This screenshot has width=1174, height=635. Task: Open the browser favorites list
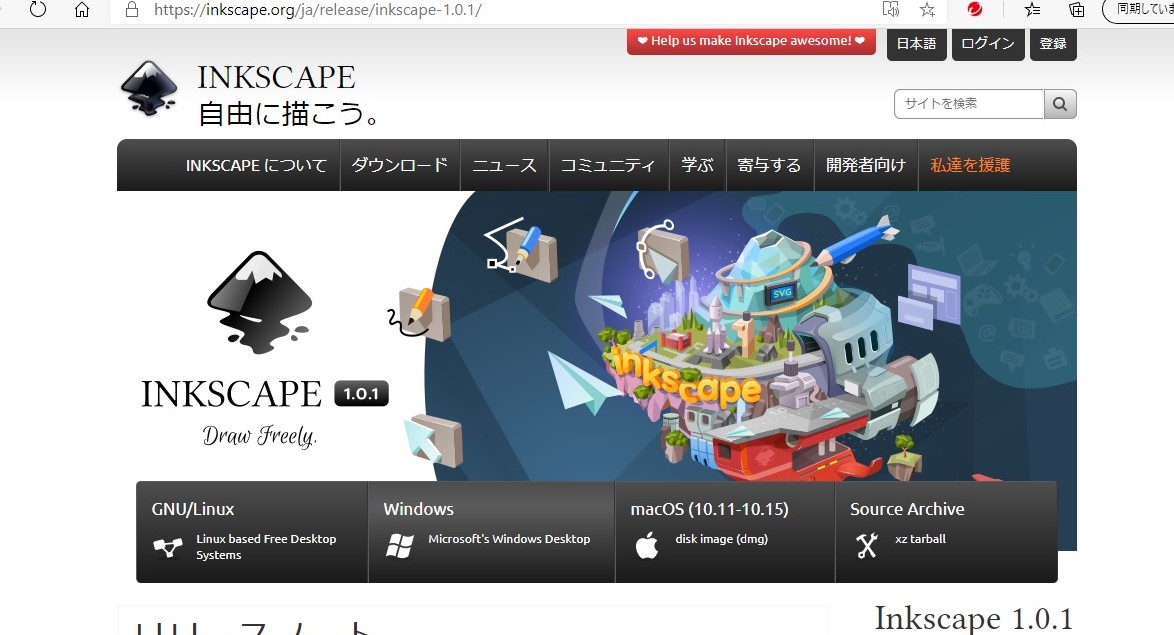click(x=1032, y=10)
